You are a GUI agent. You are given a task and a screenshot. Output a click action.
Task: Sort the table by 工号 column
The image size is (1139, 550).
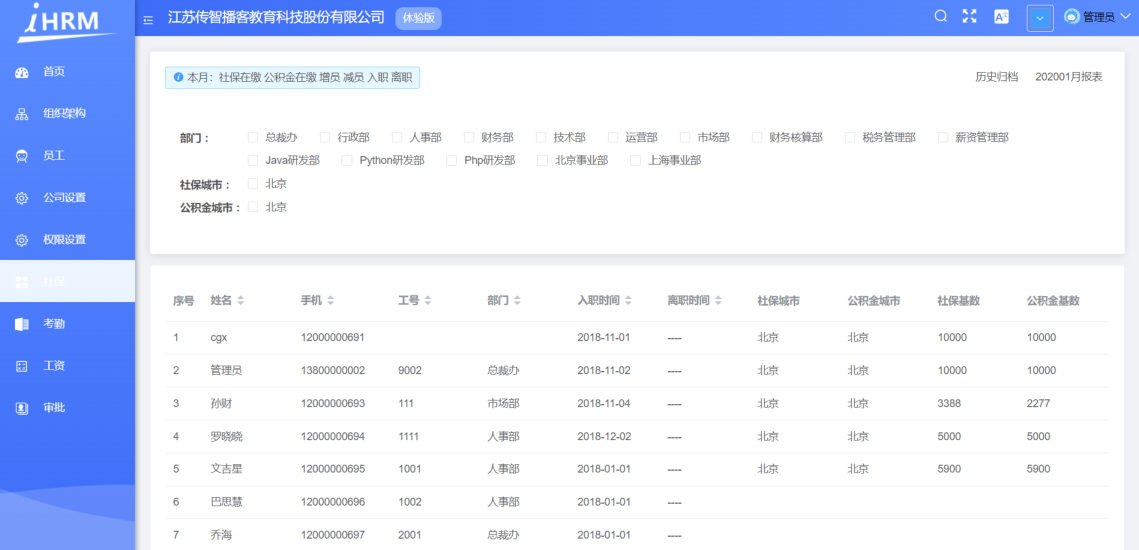[x=428, y=300]
